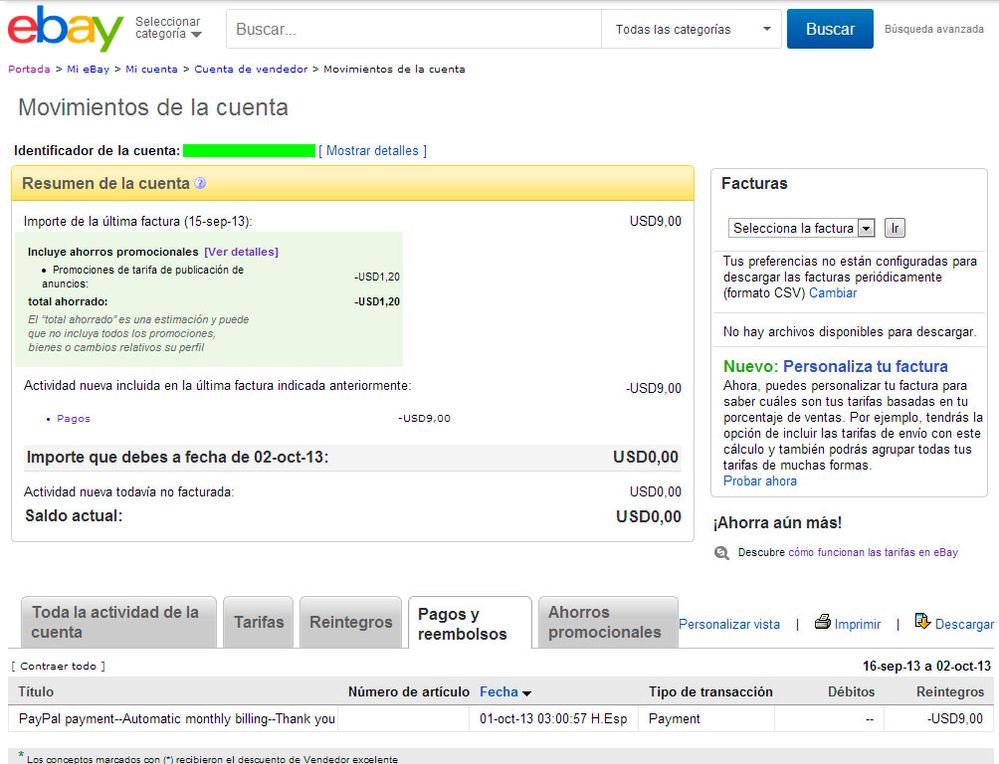999x764 pixels.
Task: Open the Reintegros tab
Action: (x=351, y=622)
